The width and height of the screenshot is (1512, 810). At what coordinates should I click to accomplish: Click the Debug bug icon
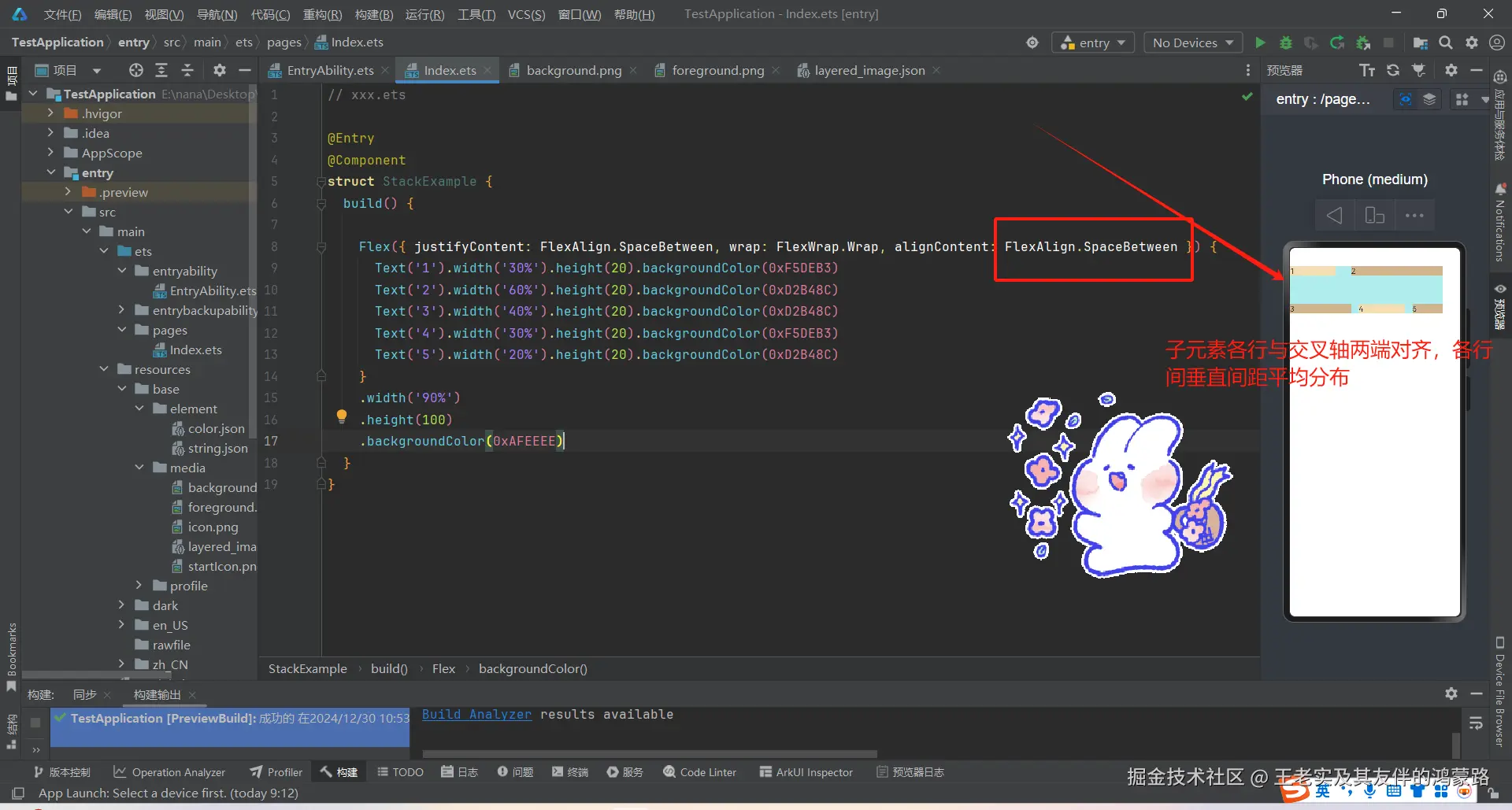[1286, 43]
